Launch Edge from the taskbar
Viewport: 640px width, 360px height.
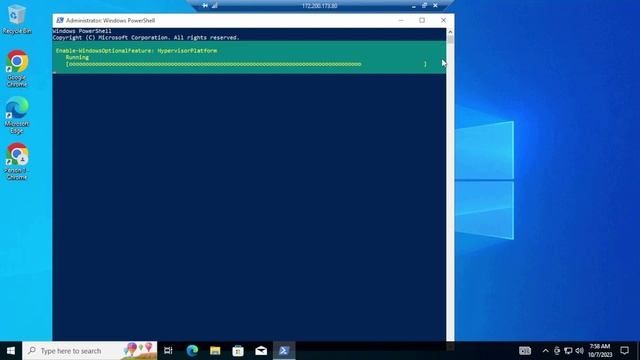point(192,351)
